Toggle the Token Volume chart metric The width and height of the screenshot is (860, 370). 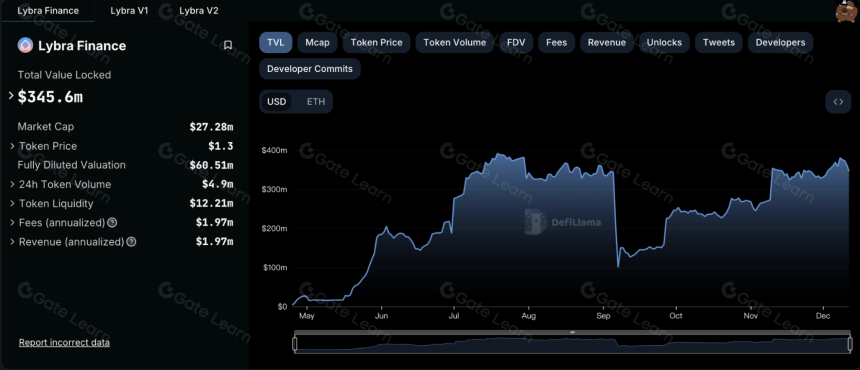(455, 42)
